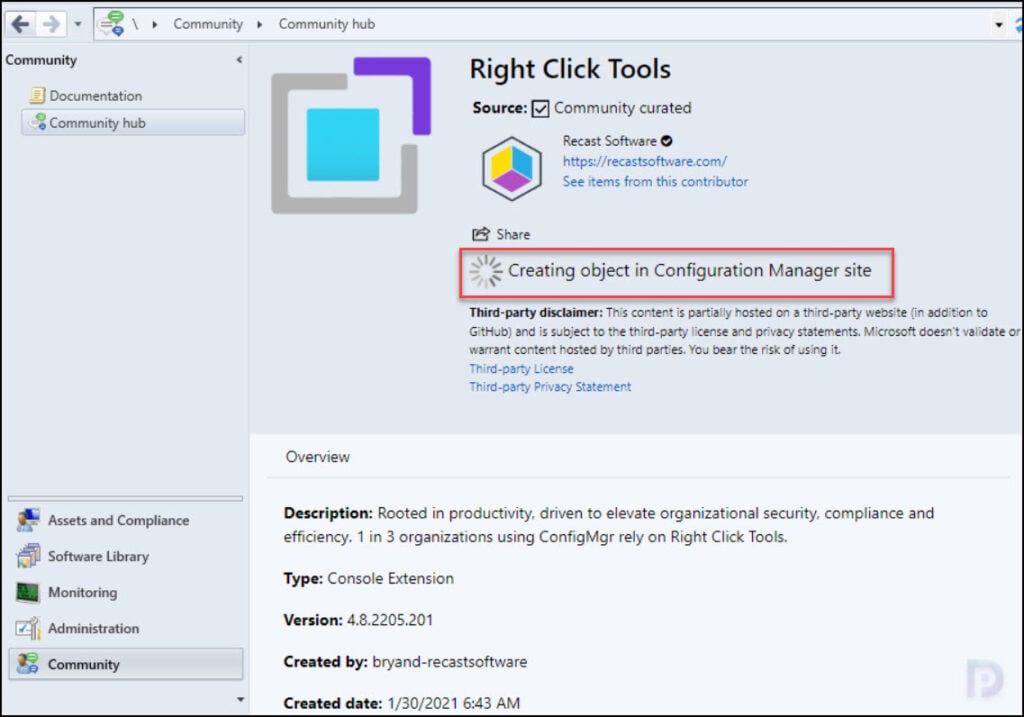Viewport: 1024px width, 717px height.
Task: Click the navigation pane splitter bar above workspaces
Action: [125, 499]
